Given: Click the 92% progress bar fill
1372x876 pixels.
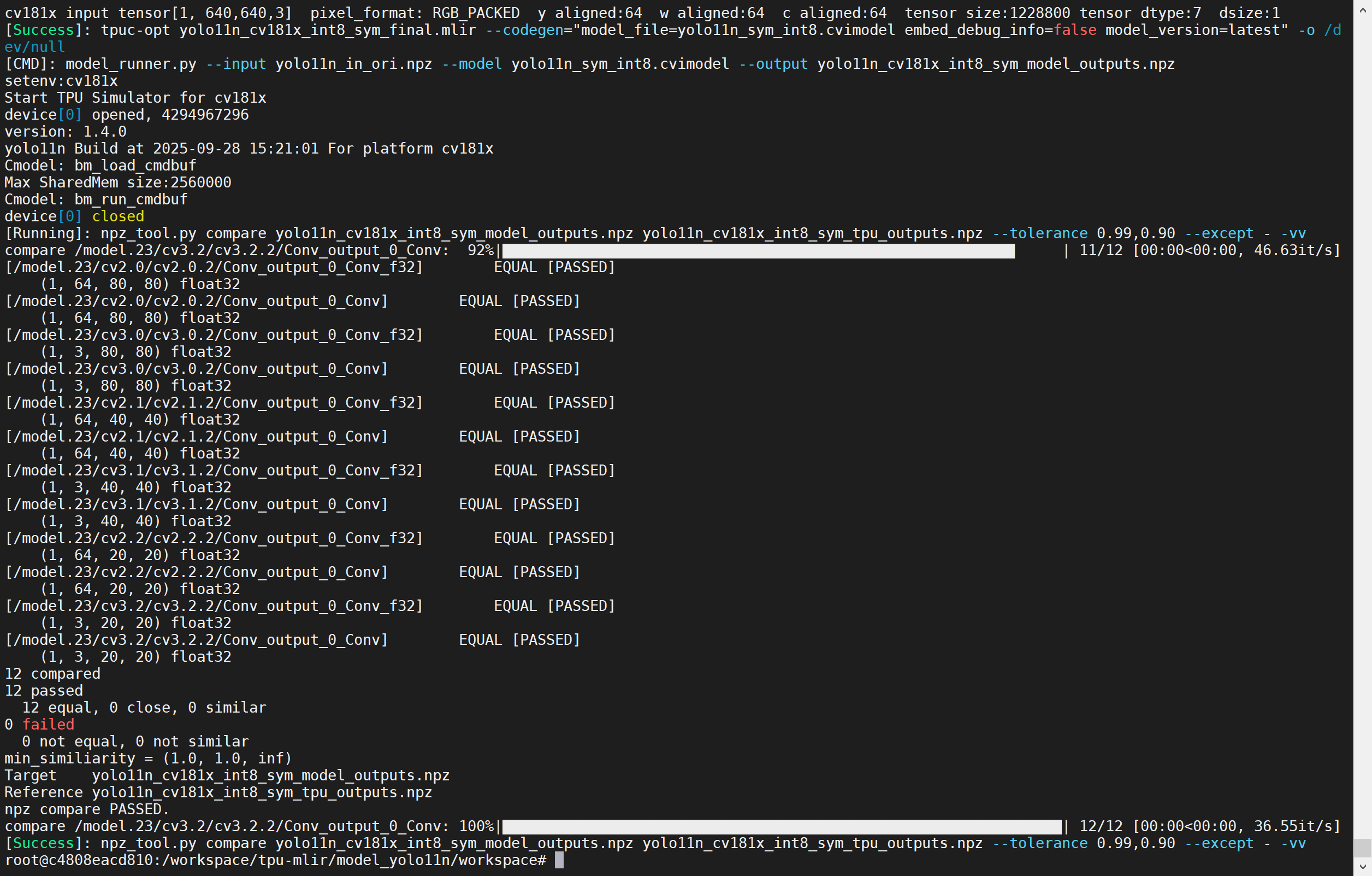Looking at the screenshot, I should (x=758, y=251).
